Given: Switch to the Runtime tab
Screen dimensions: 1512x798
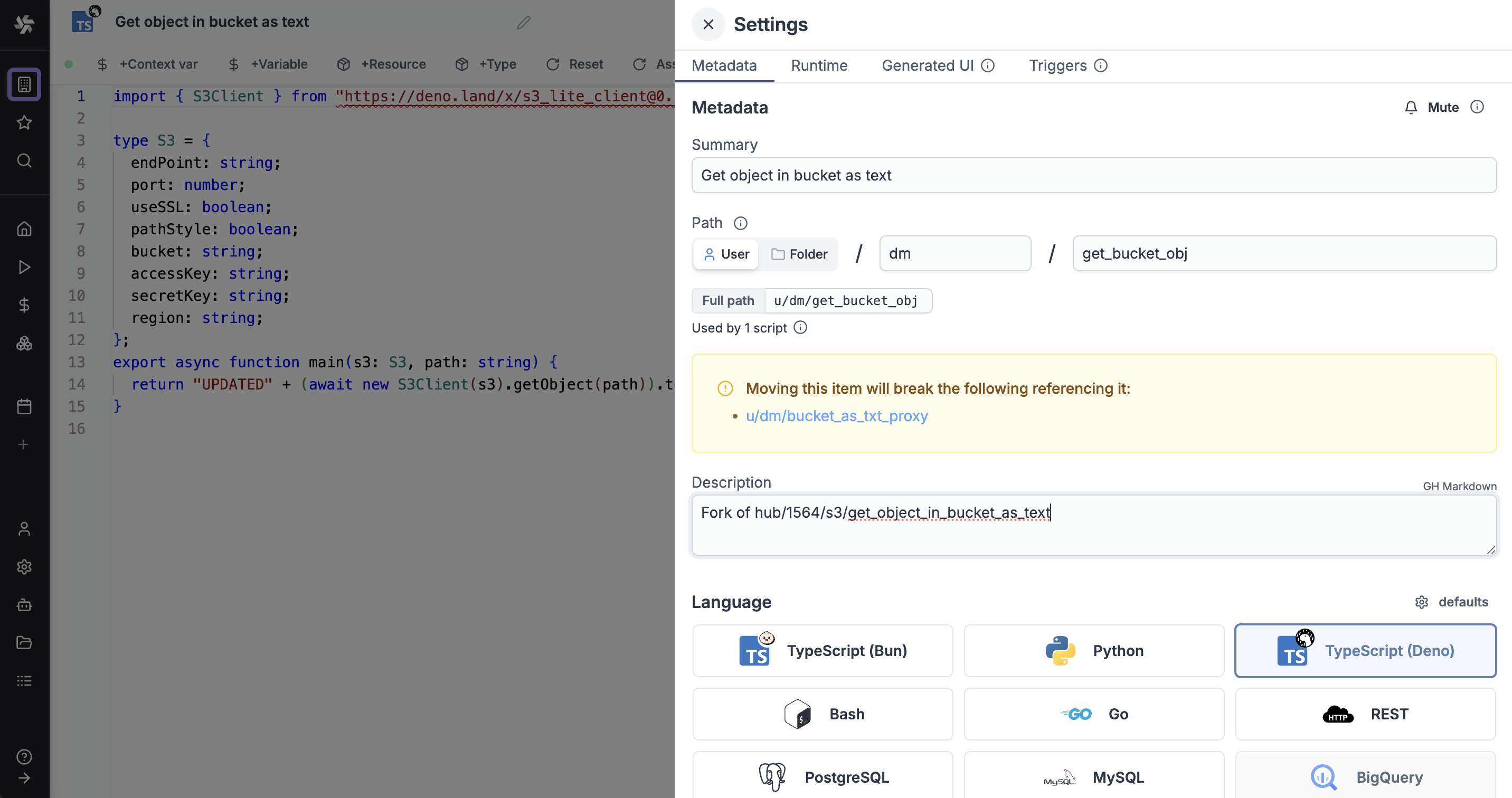Looking at the screenshot, I should (x=819, y=66).
